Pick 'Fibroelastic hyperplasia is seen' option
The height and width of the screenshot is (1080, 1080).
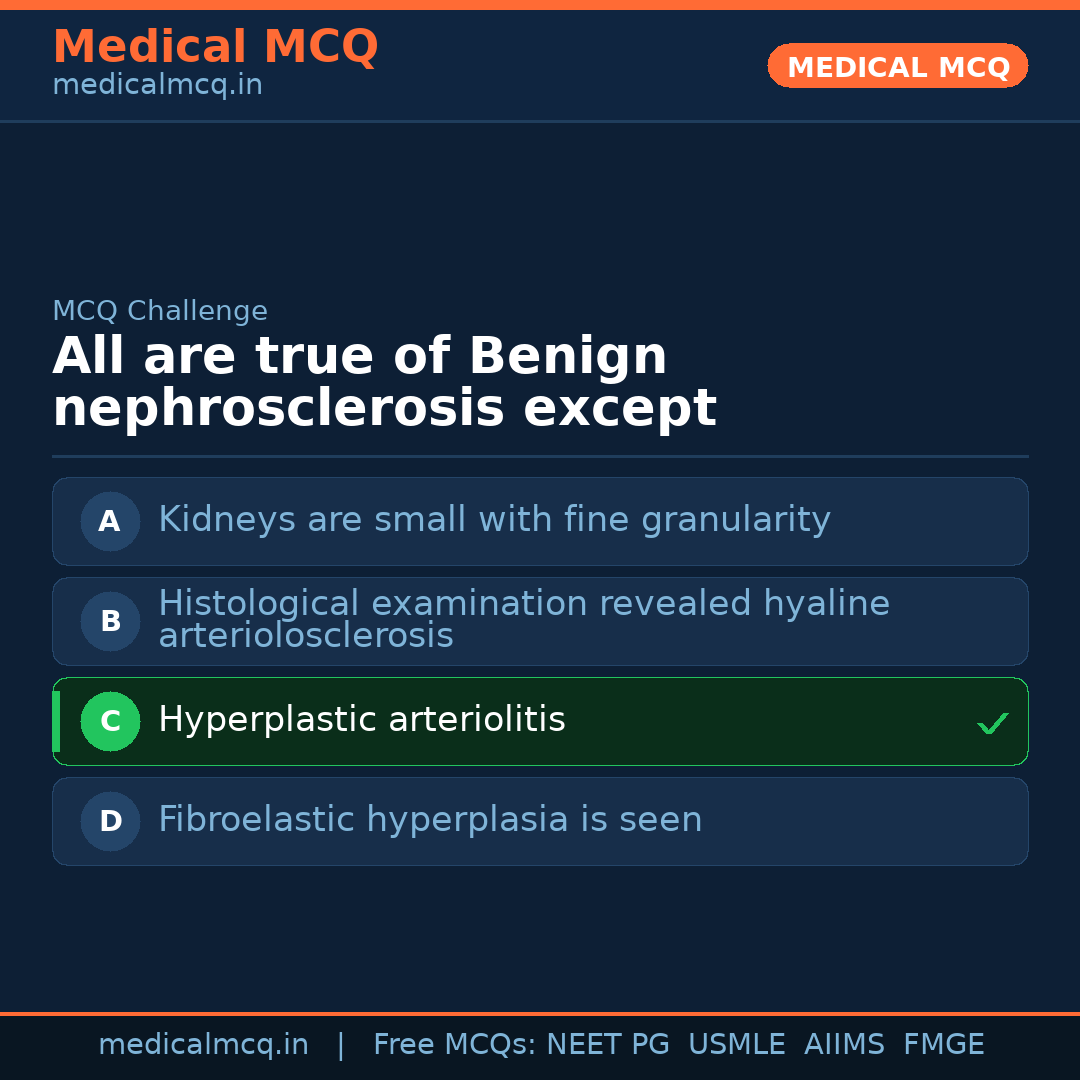430,820
